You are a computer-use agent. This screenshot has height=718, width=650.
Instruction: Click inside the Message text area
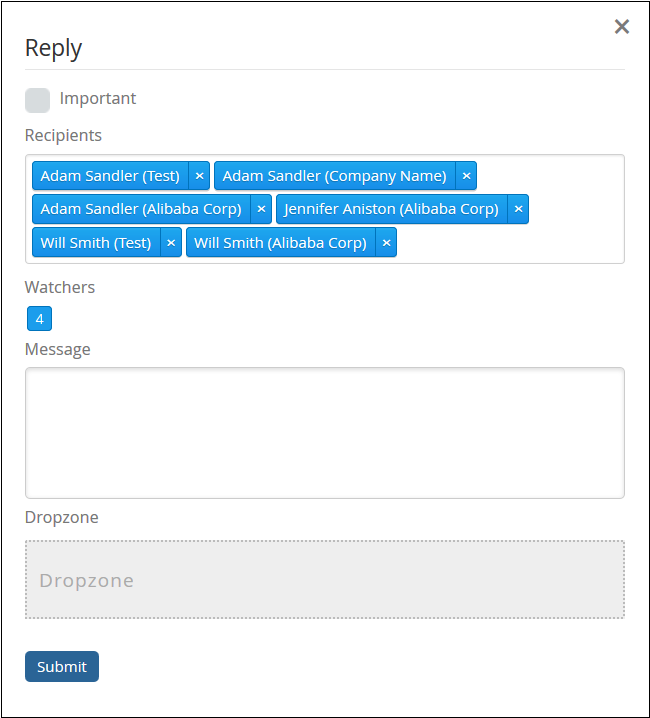coord(325,432)
